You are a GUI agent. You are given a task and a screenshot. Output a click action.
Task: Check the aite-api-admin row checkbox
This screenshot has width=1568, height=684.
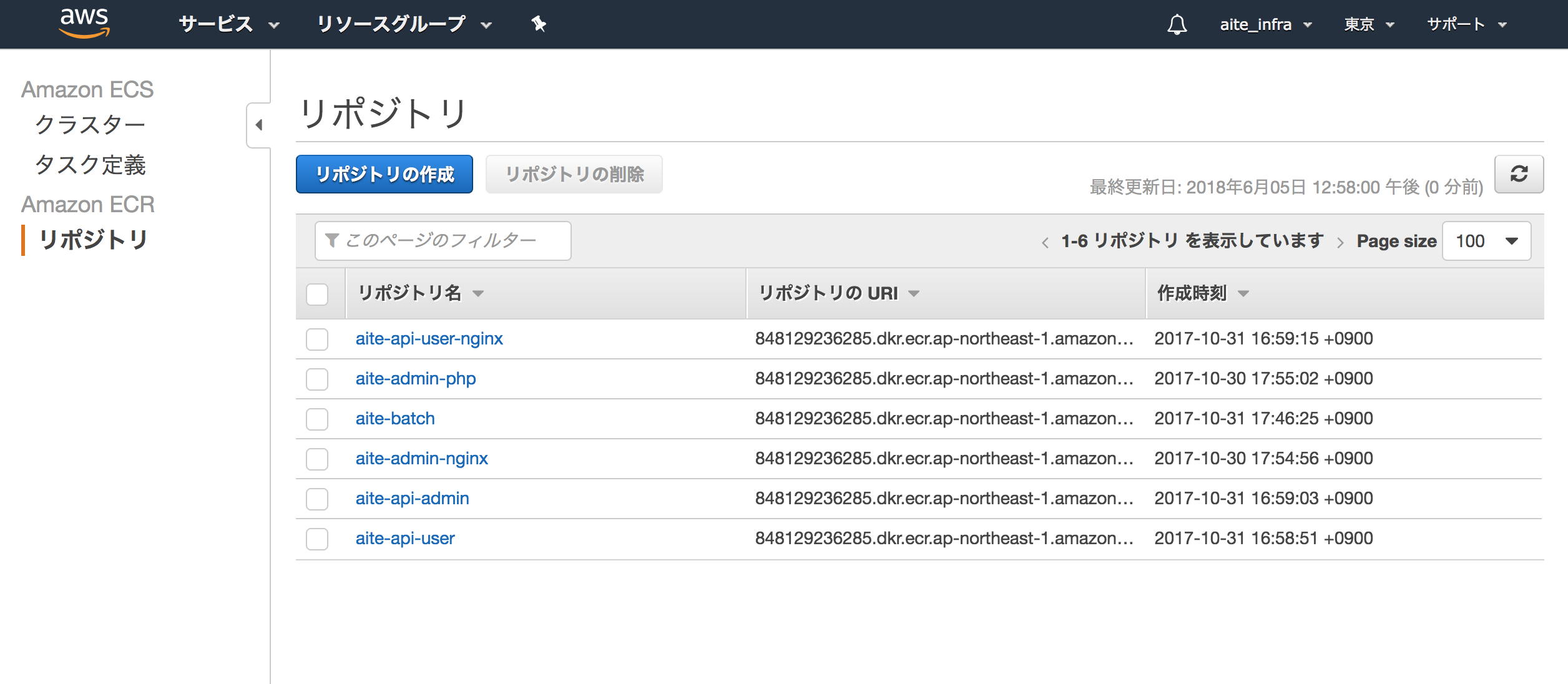[317, 499]
